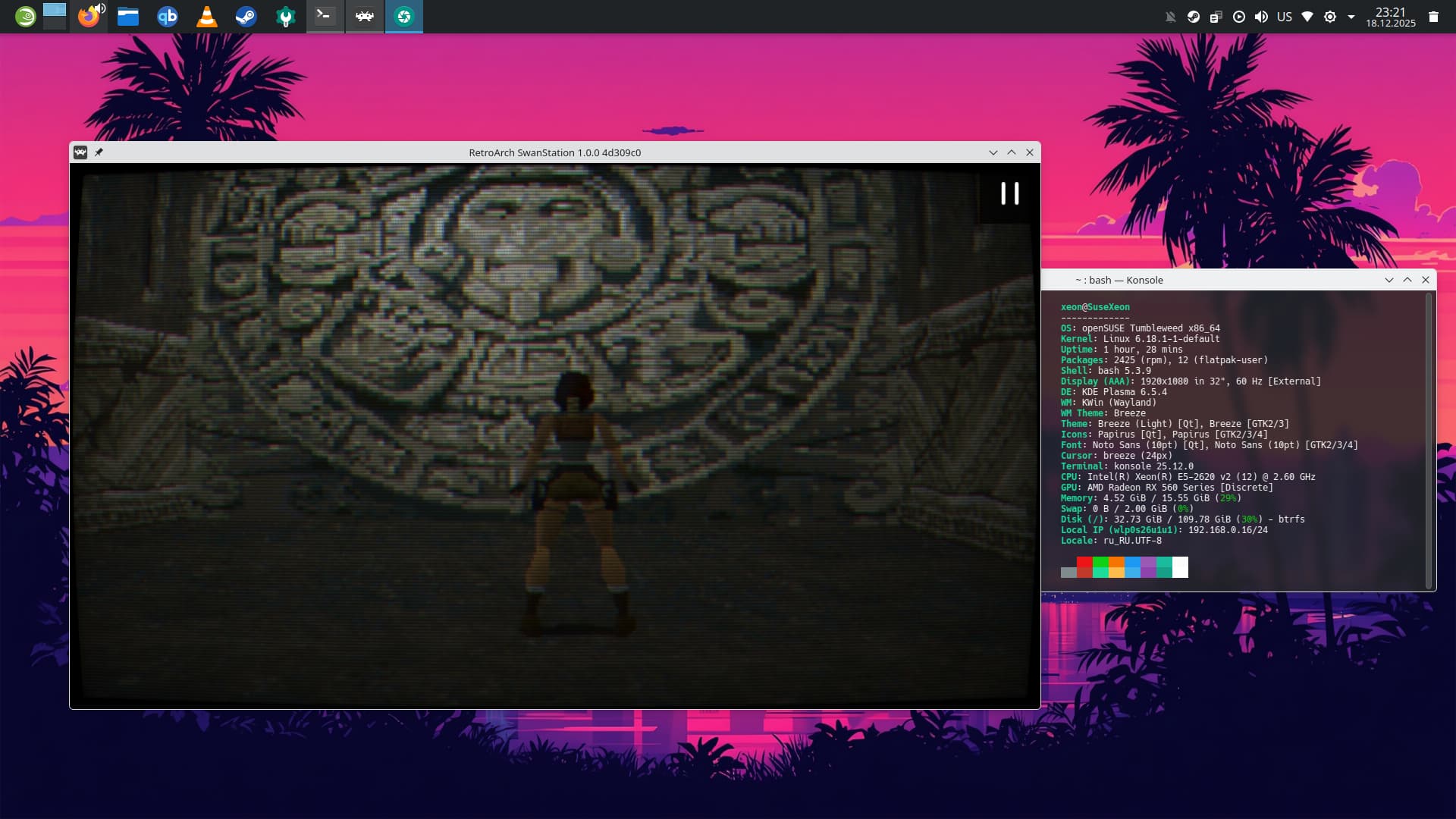The width and height of the screenshot is (1456, 819).
Task: Open the RetroArch window menu icon
Action: pyautogui.click(x=80, y=152)
